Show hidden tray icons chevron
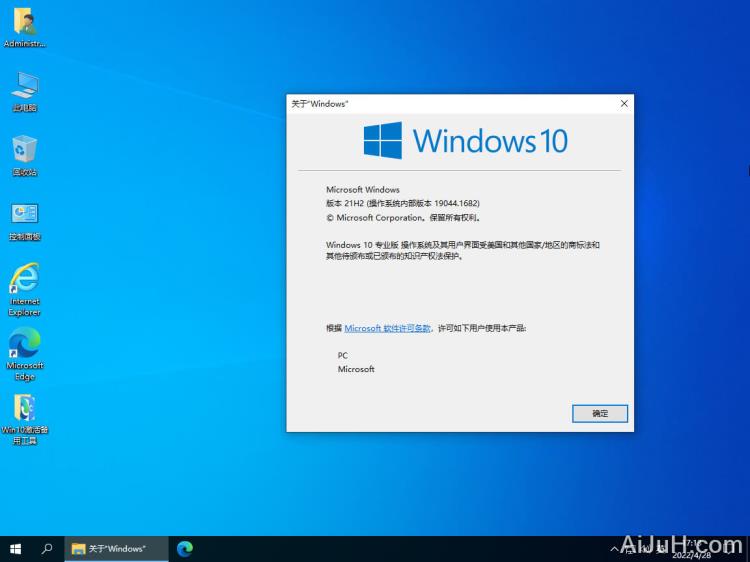The width and height of the screenshot is (750, 562). click(x=615, y=549)
